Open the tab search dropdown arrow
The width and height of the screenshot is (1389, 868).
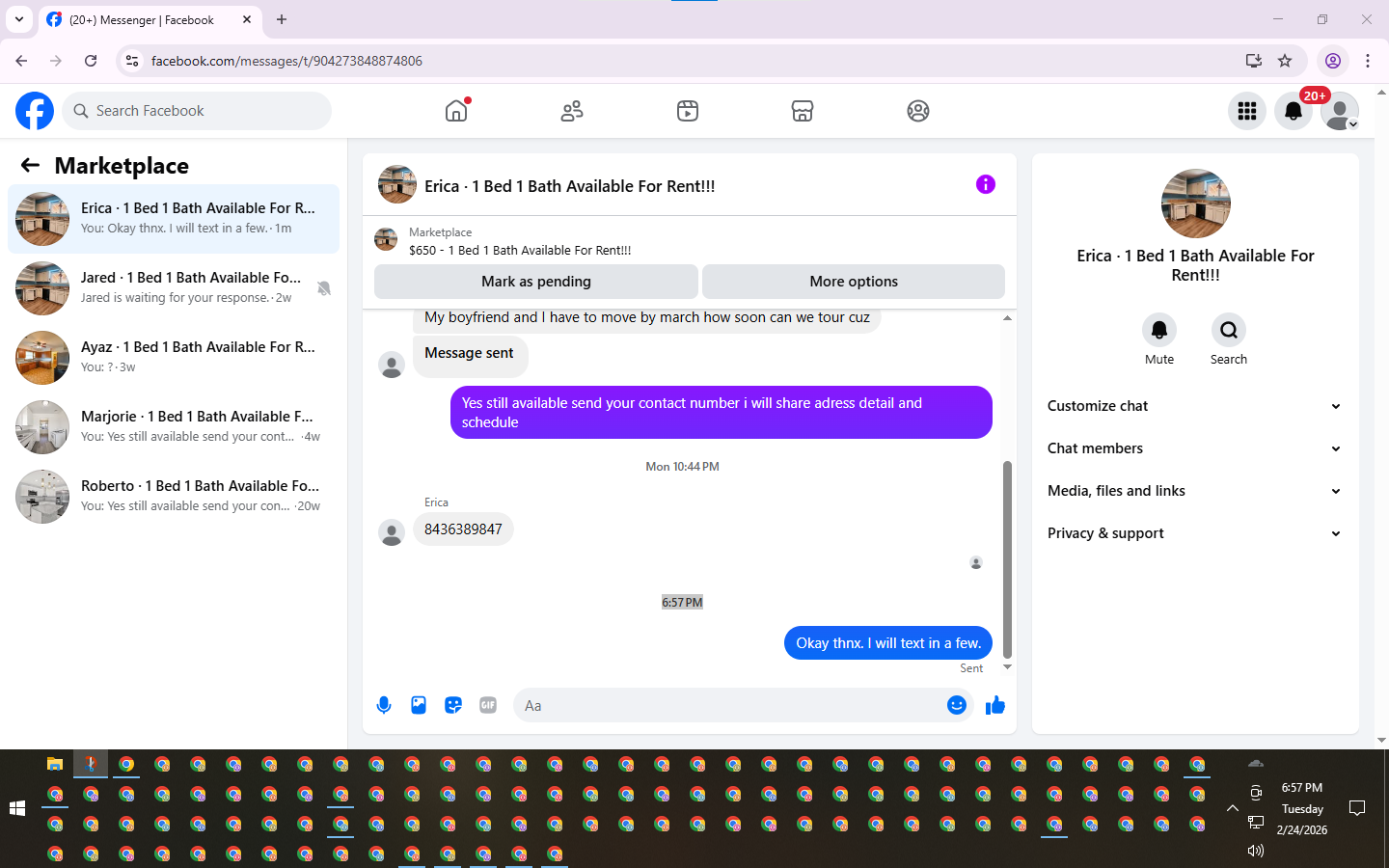pyautogui.click(x=18, y=19)
